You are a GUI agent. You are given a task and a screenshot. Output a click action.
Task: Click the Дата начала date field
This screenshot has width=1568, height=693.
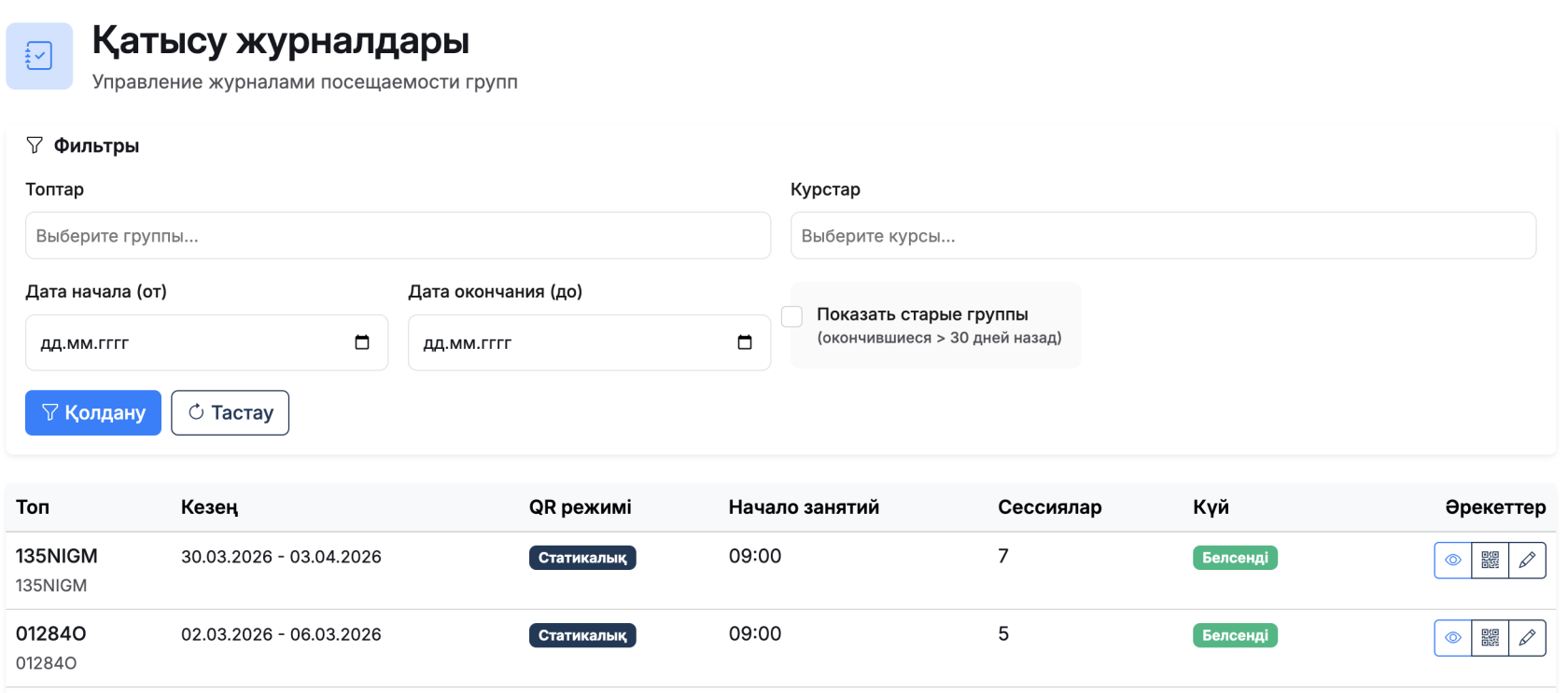coord(187,343)
